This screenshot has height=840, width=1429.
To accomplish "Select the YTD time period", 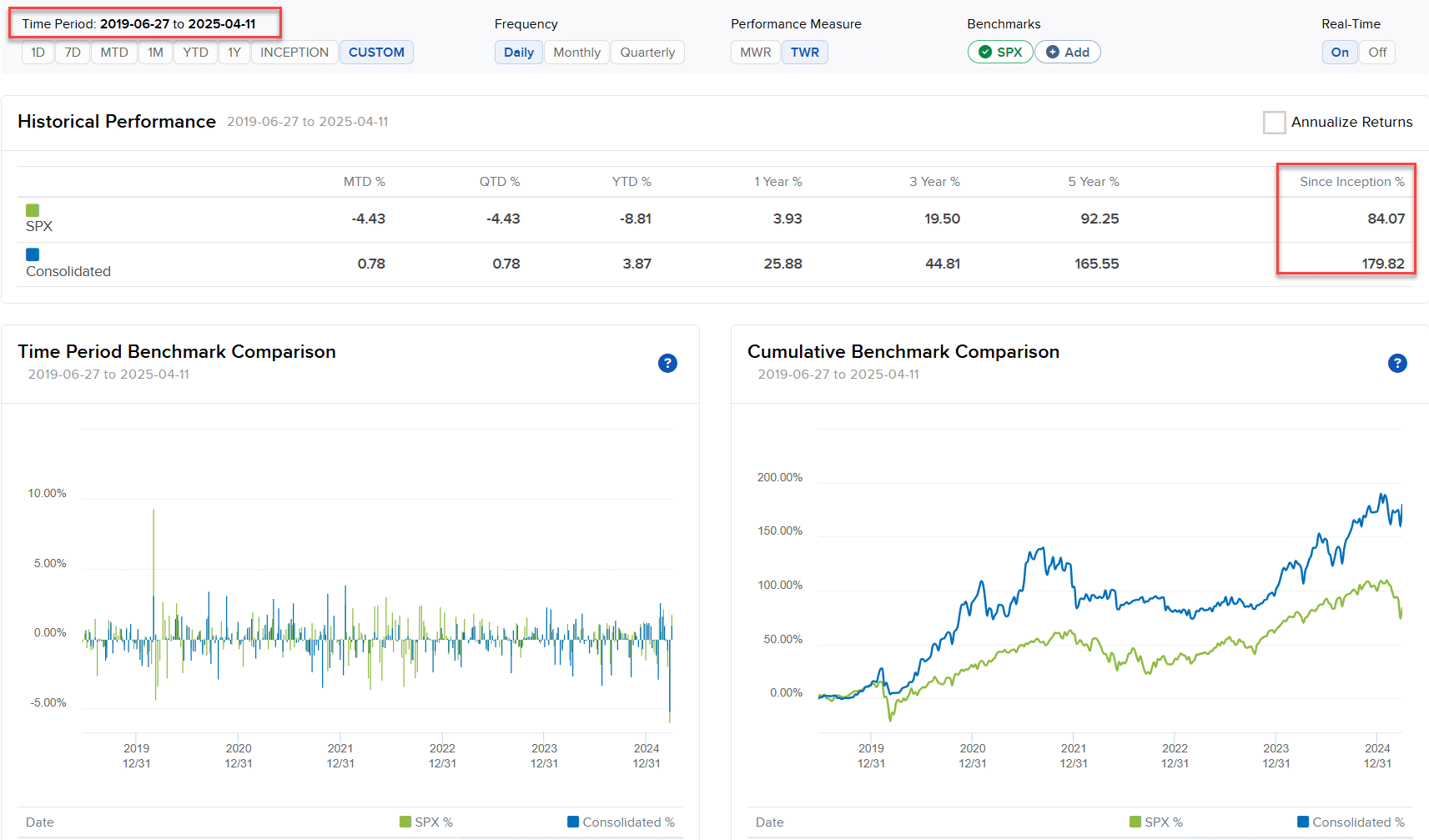I will click(195, 52).
